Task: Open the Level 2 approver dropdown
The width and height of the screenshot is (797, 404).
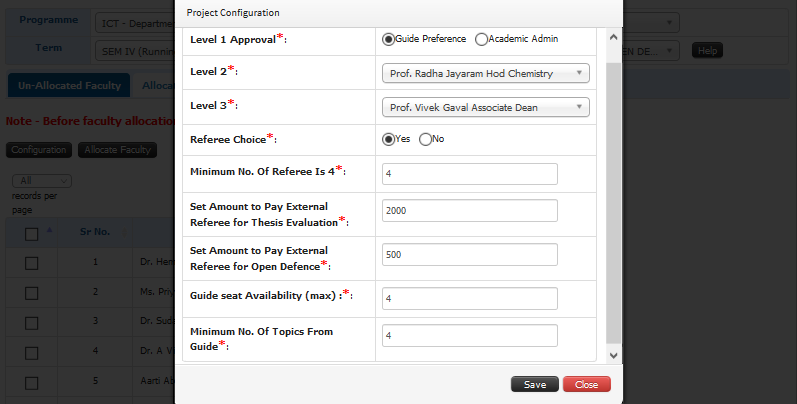Action: 485,73
